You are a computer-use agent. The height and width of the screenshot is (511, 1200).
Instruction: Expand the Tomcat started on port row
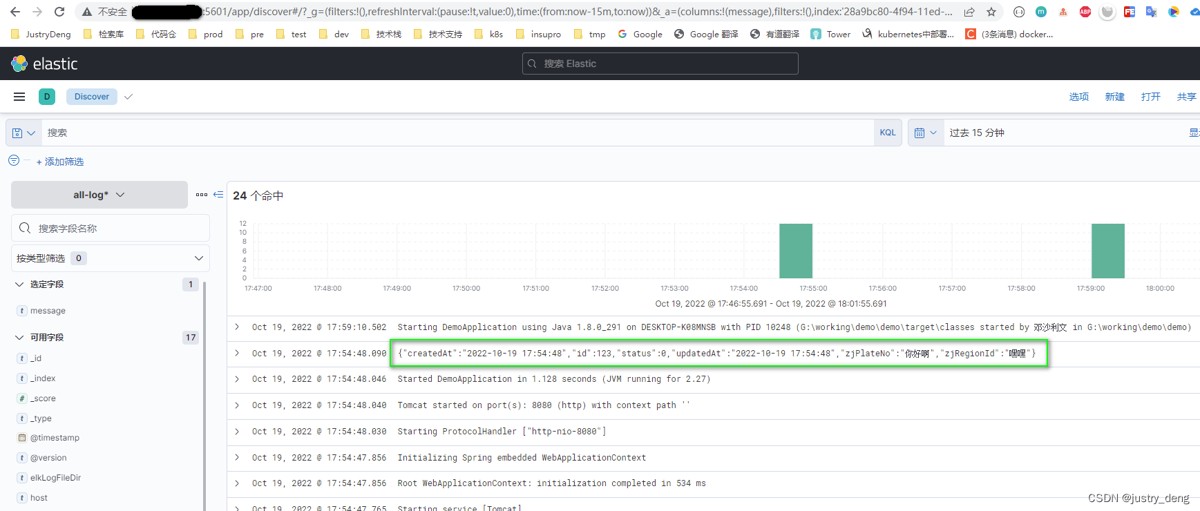(x=237, y=405)
